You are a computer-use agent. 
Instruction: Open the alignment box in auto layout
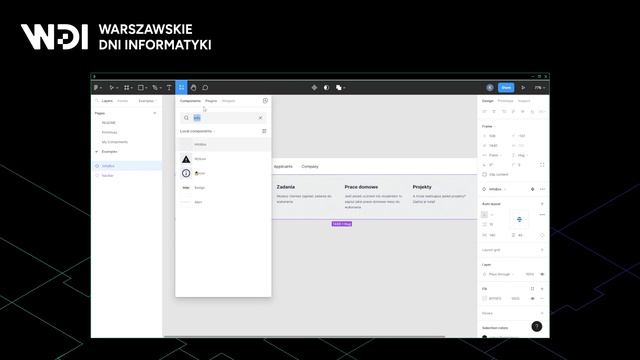pyautogui.click(x=519, y=220)
